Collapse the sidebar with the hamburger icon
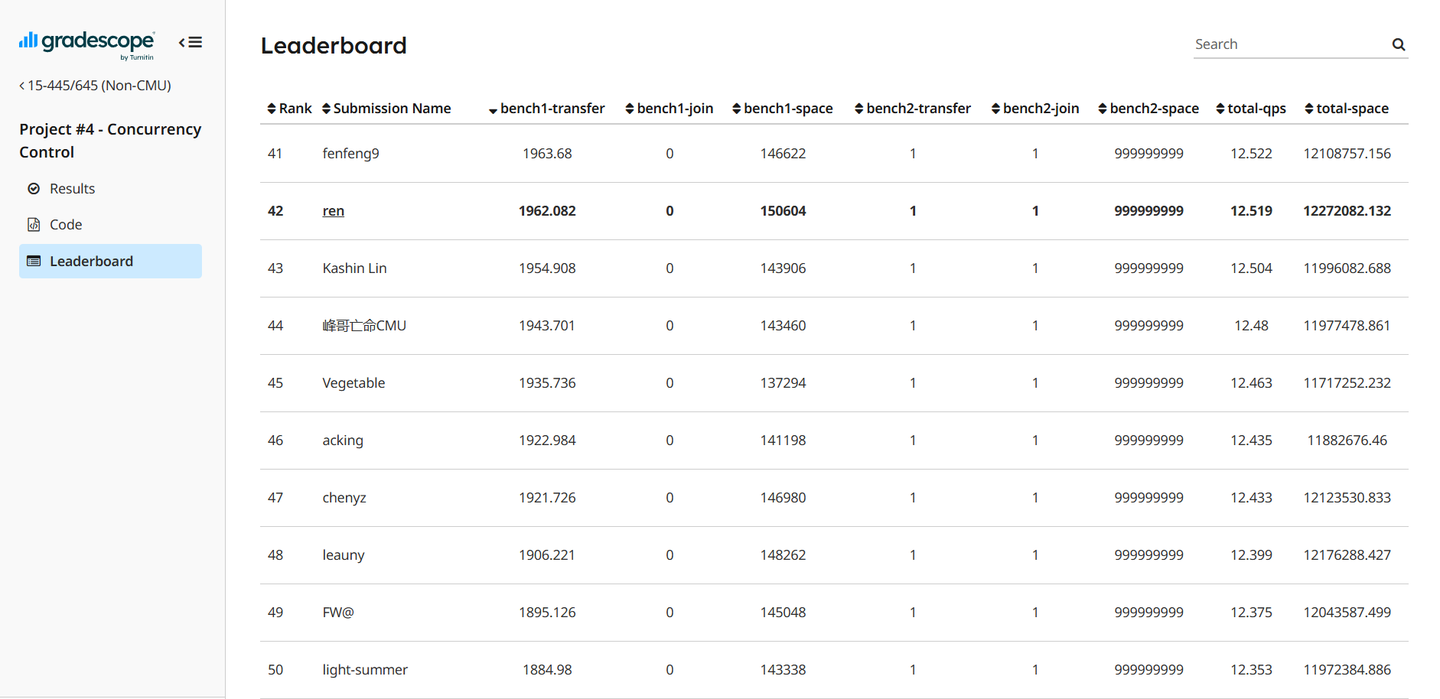1440x699 pixels. click(x=190, y=42)
